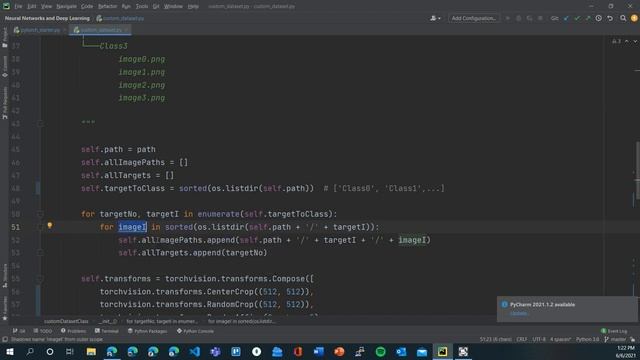The image size is (640, 360).
Task: Open the Navigate menu
Action: [67, 6]
